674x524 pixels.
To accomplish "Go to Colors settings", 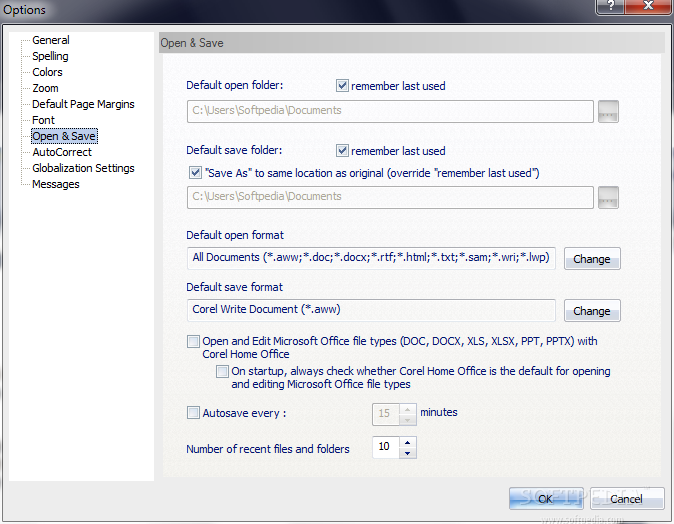I will (47, 72).
